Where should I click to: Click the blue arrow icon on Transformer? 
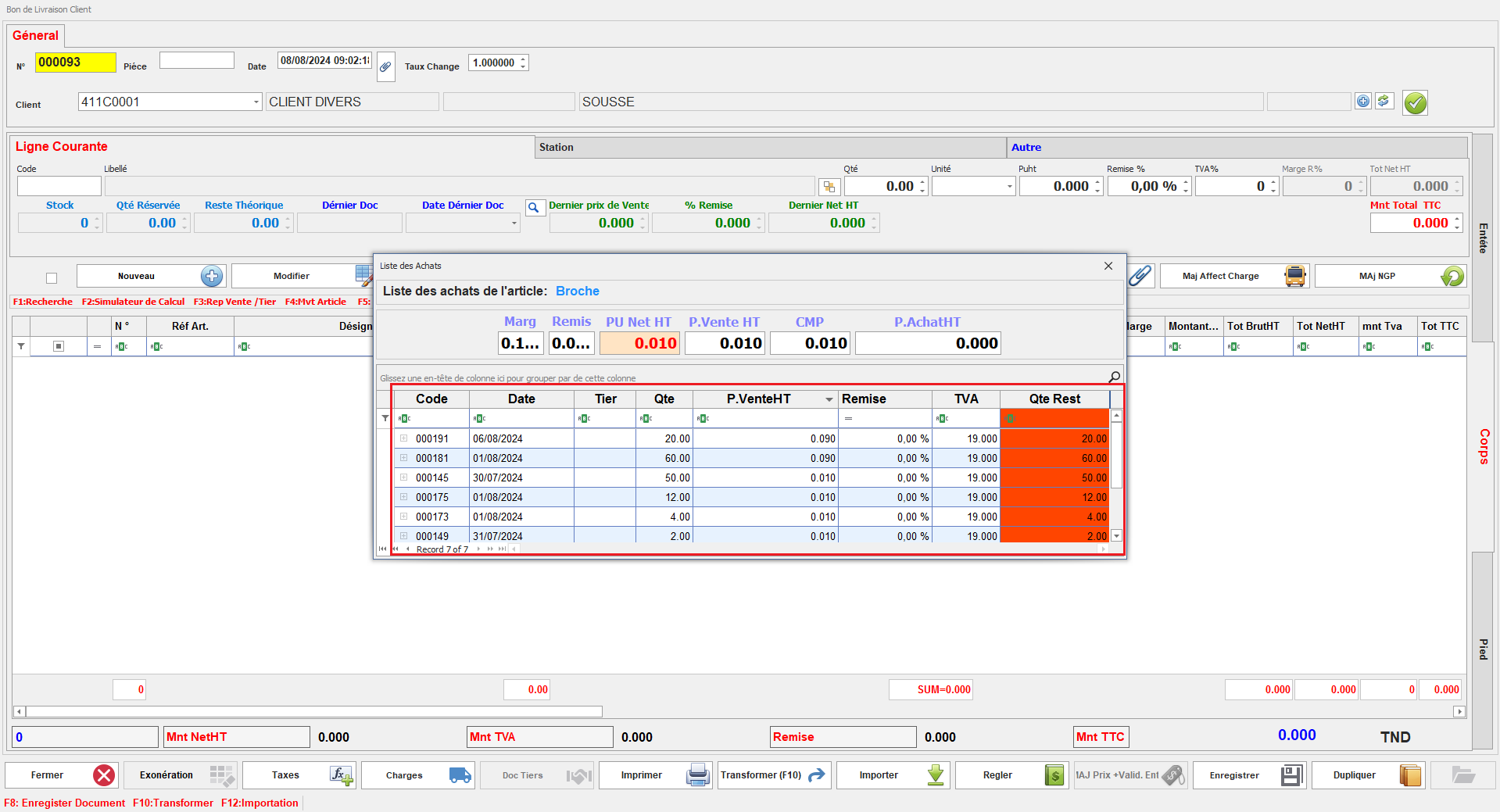816,775
